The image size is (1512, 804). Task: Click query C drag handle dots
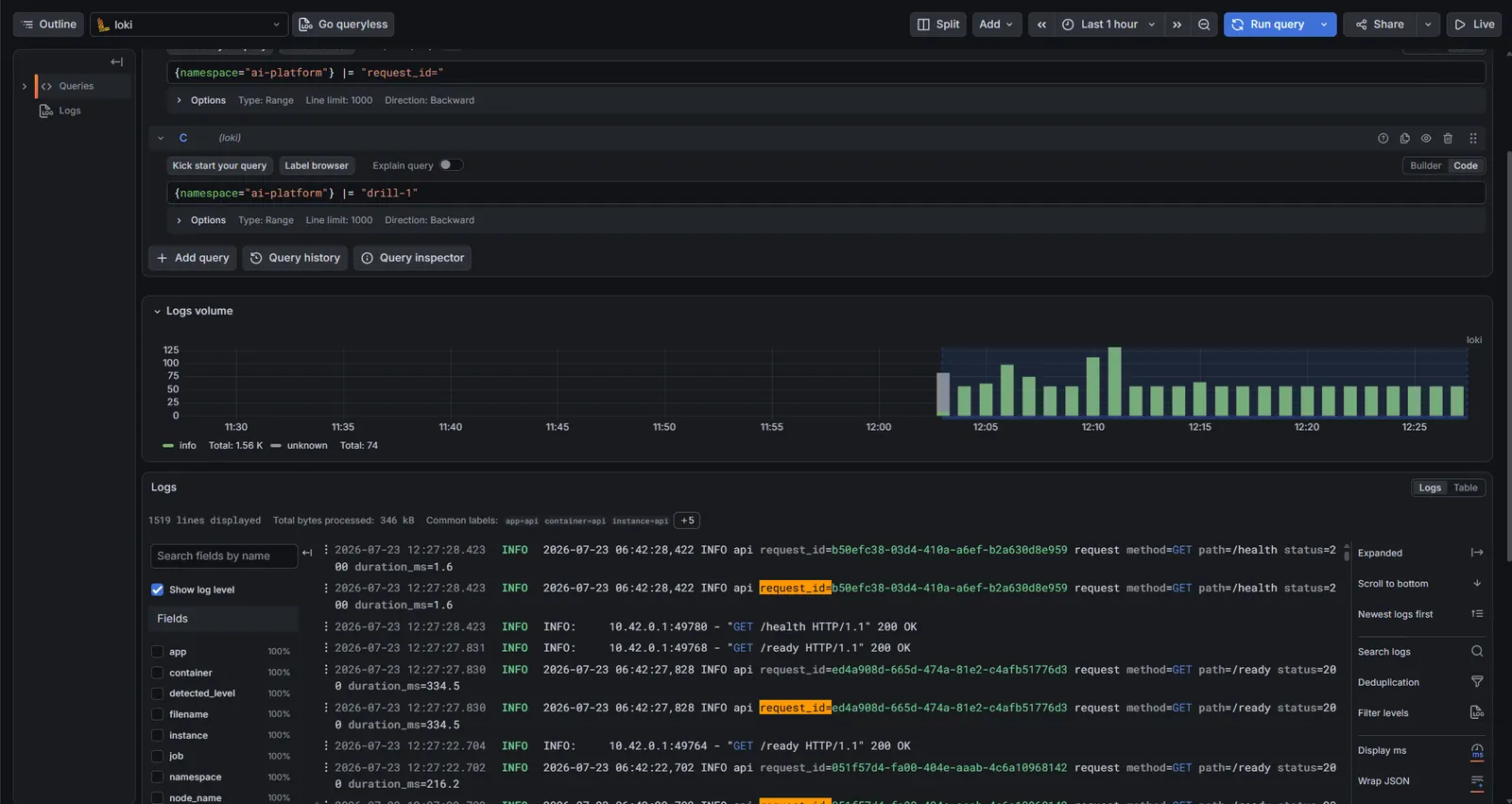pos(1472,138)
